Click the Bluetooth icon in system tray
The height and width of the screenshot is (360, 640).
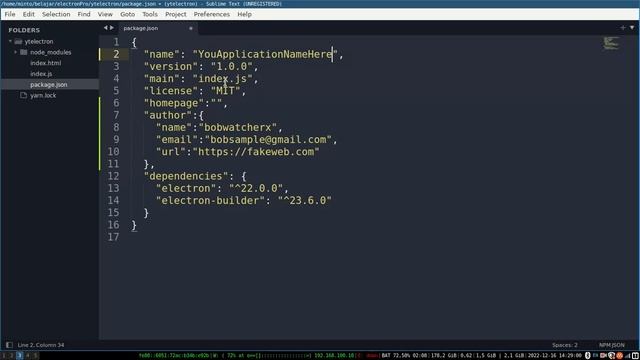pyautogui.click(x=588, y=356)
